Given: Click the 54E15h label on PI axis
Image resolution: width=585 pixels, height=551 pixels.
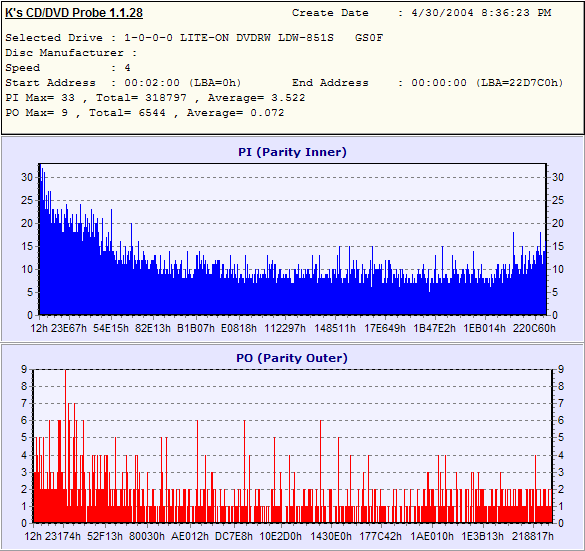Looking at the screenshot, I should (x=111, y=328).
